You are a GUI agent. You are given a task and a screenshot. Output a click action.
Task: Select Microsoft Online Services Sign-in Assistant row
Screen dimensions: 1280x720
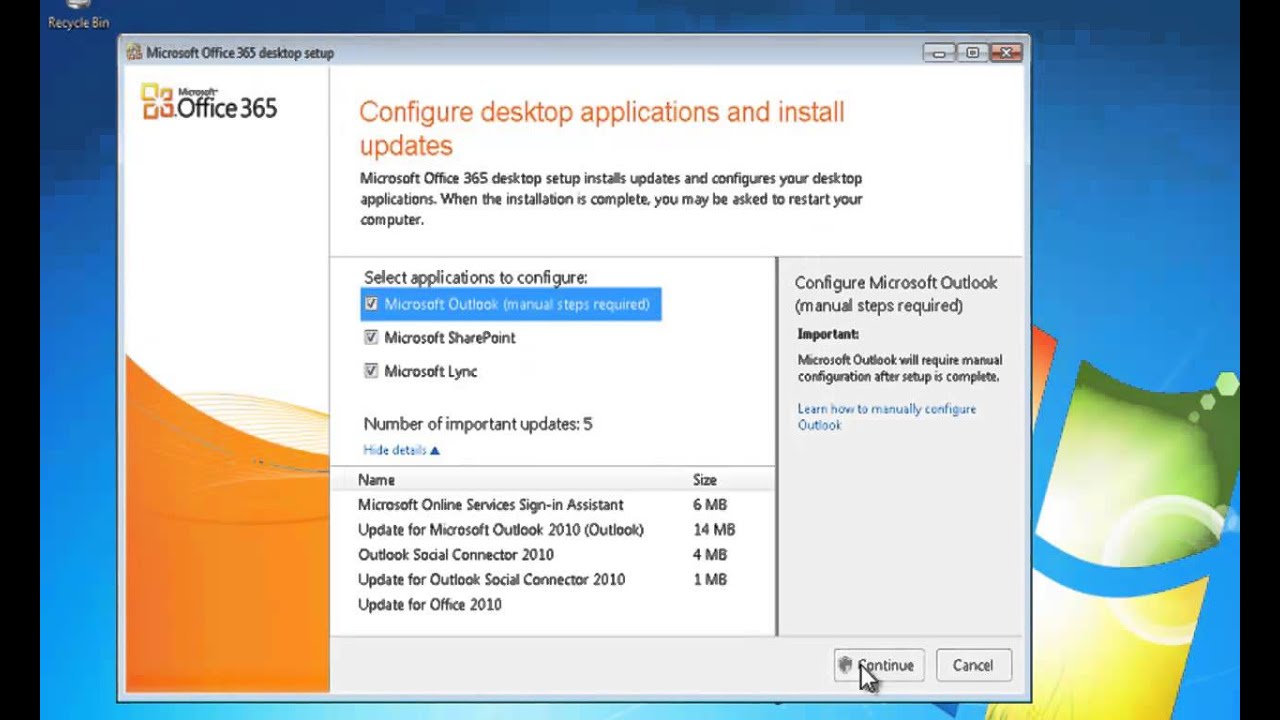[x=552, y=505]
